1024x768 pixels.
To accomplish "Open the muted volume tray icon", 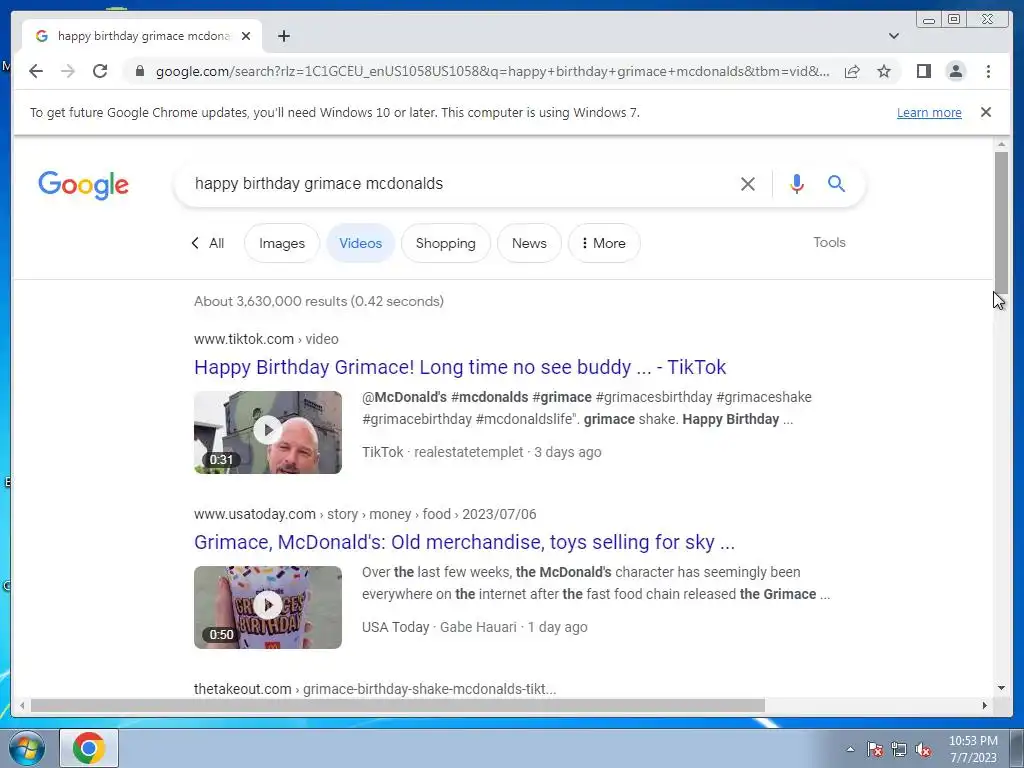I will pos(923,749).
